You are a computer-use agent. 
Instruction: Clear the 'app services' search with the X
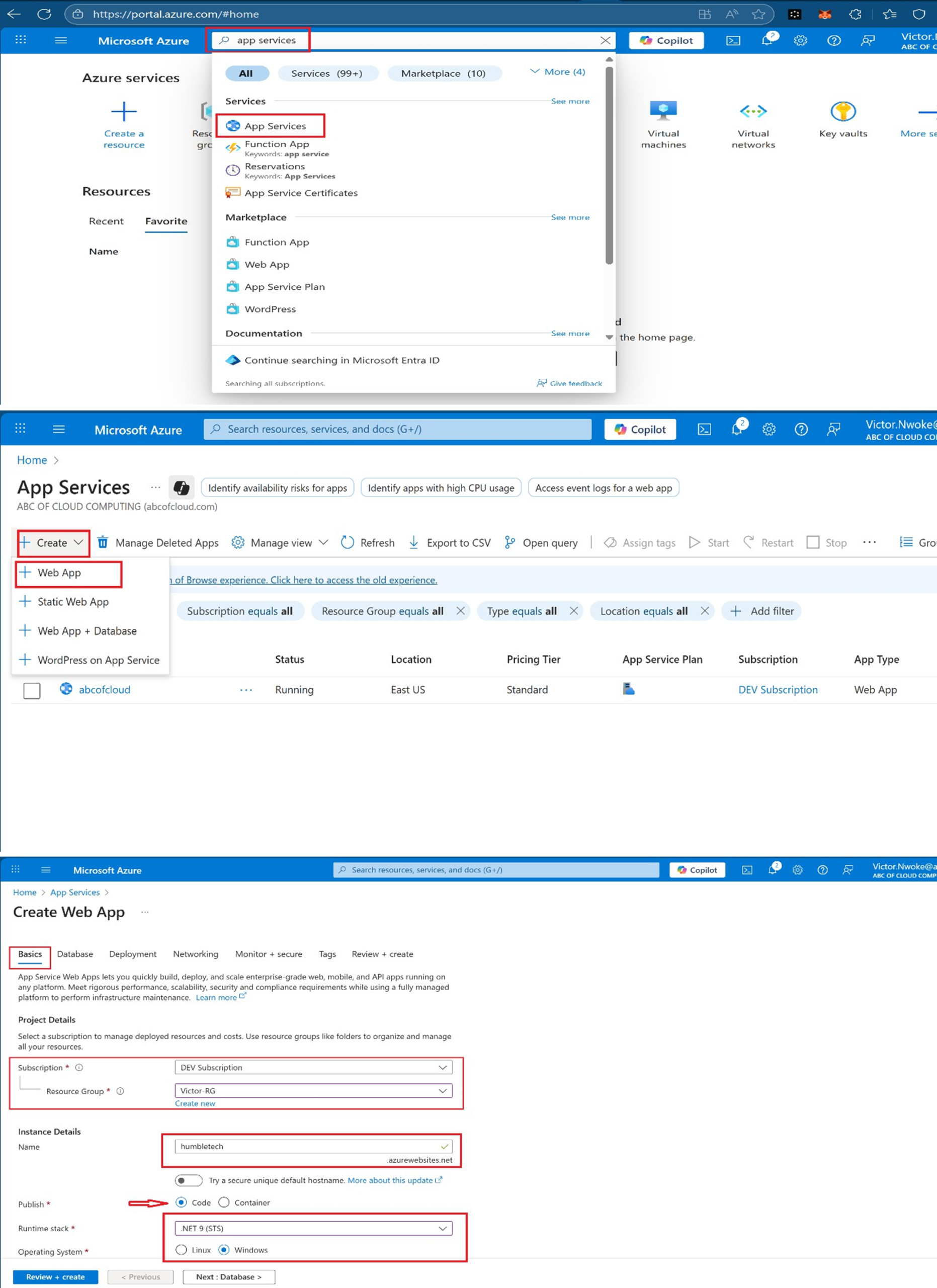606,40
